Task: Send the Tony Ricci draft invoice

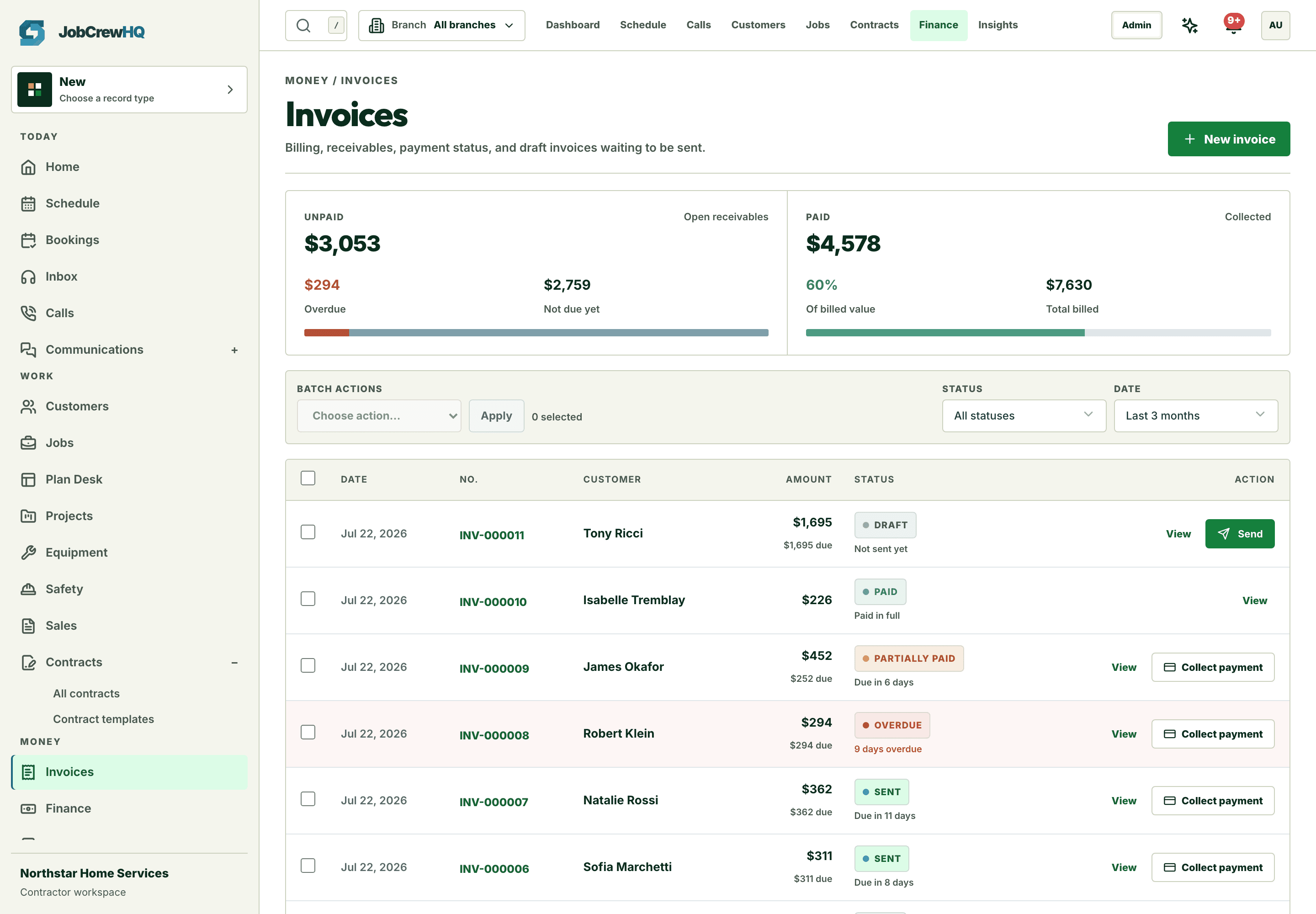Action: click(x=1240, y=534)
